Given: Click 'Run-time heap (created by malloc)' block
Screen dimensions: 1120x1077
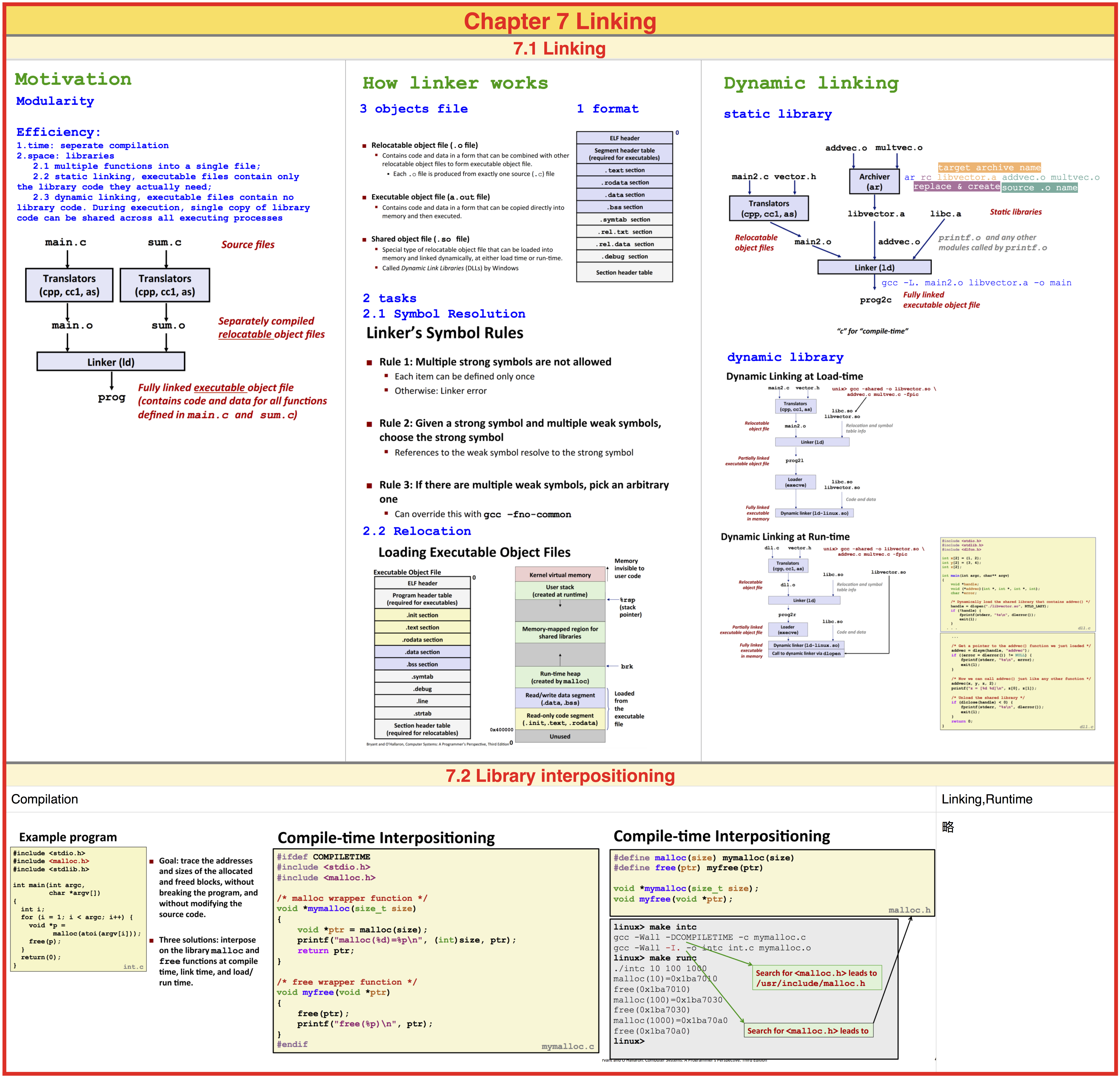Looking at the screenshot, I should pyautogui.click(x=560, y=677).
